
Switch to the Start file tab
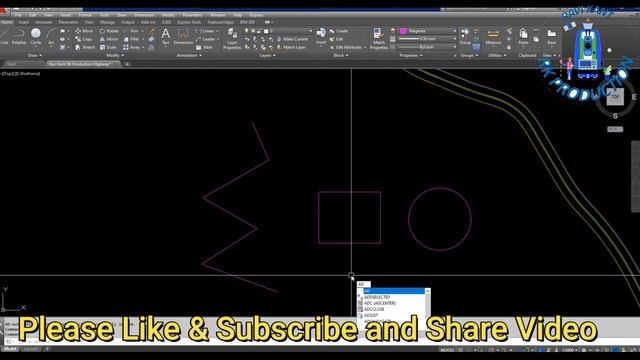(x=11, y=64)
